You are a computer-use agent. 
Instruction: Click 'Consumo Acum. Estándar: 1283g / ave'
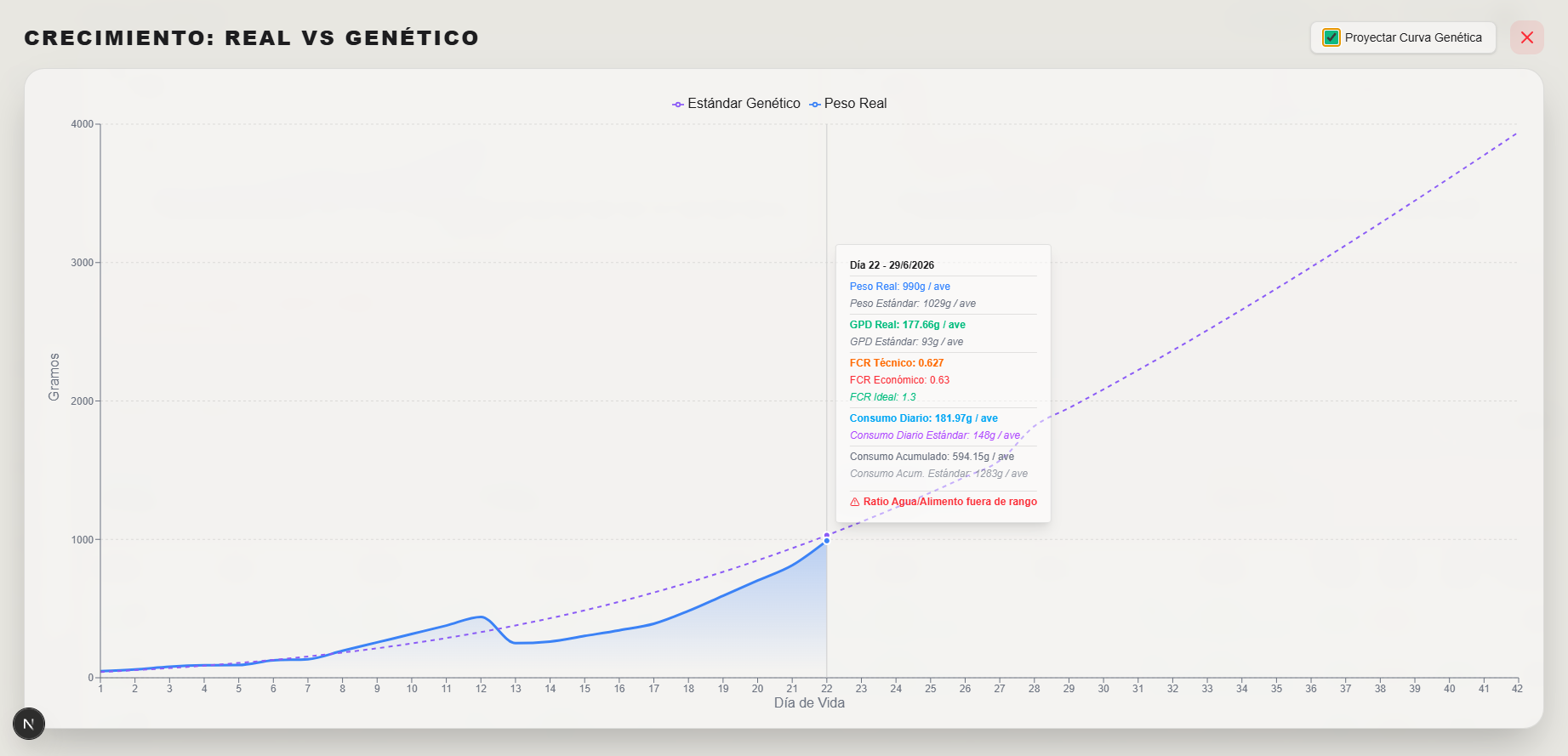[938, 474]
